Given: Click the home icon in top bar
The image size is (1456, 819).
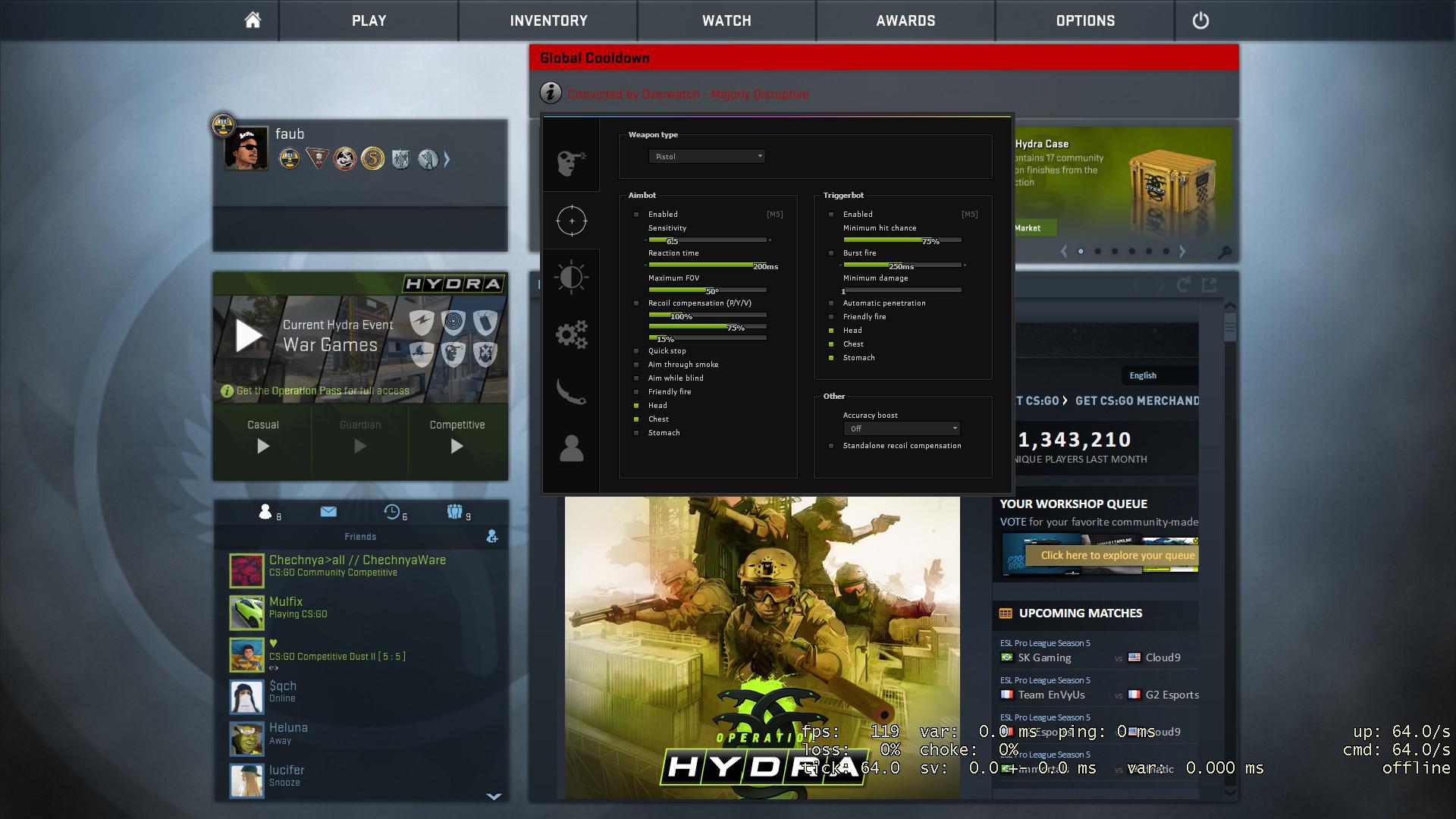Looking at the screenshot, I should [x=253, y=20].
